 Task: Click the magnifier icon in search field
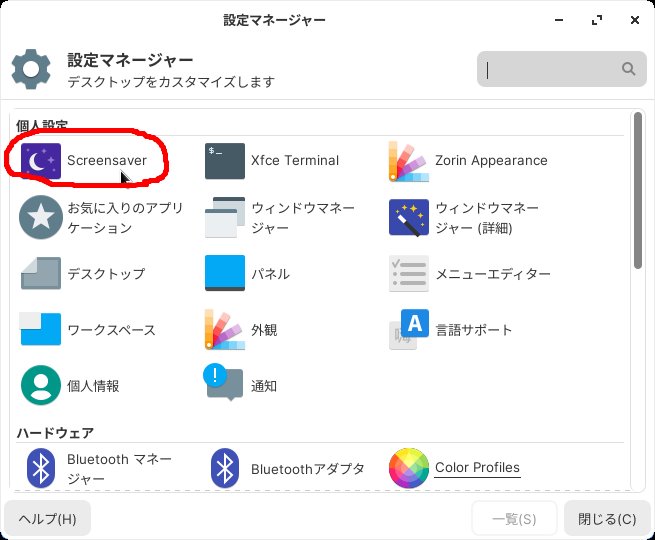628,69
